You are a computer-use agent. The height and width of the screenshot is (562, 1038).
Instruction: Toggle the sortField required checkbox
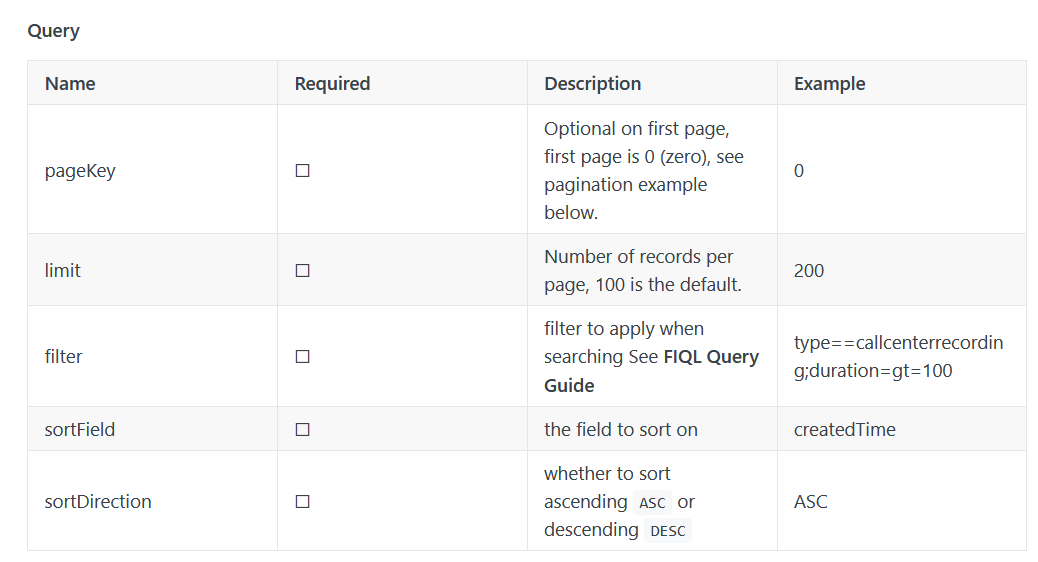[x=302, y=430]
